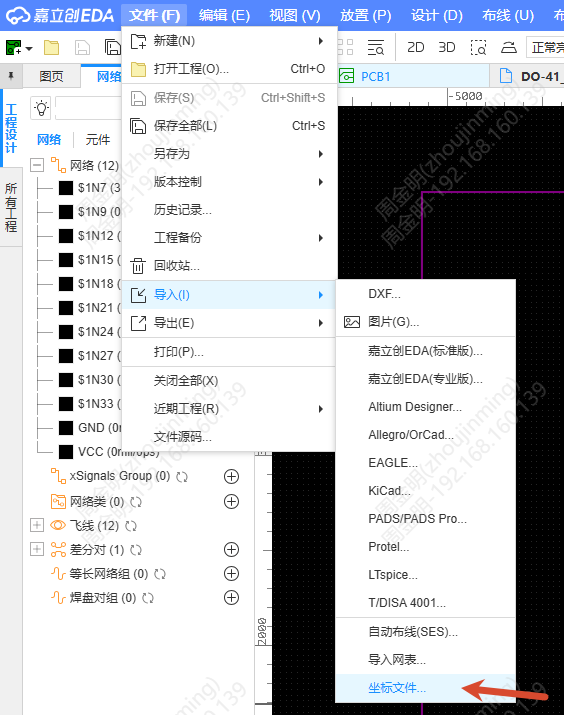The height and width of the screenshot is (715, 564).
Task: Click the lightbulb icon beside the search box
Action: click(x=41, y=108)
